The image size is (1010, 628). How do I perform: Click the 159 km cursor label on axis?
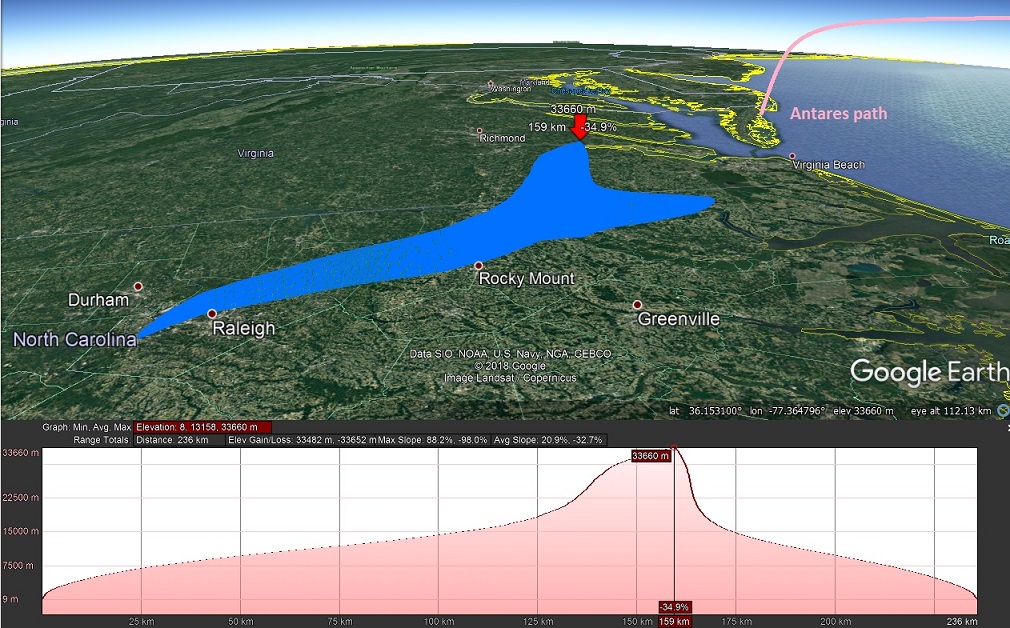click(x=674, y=621)
